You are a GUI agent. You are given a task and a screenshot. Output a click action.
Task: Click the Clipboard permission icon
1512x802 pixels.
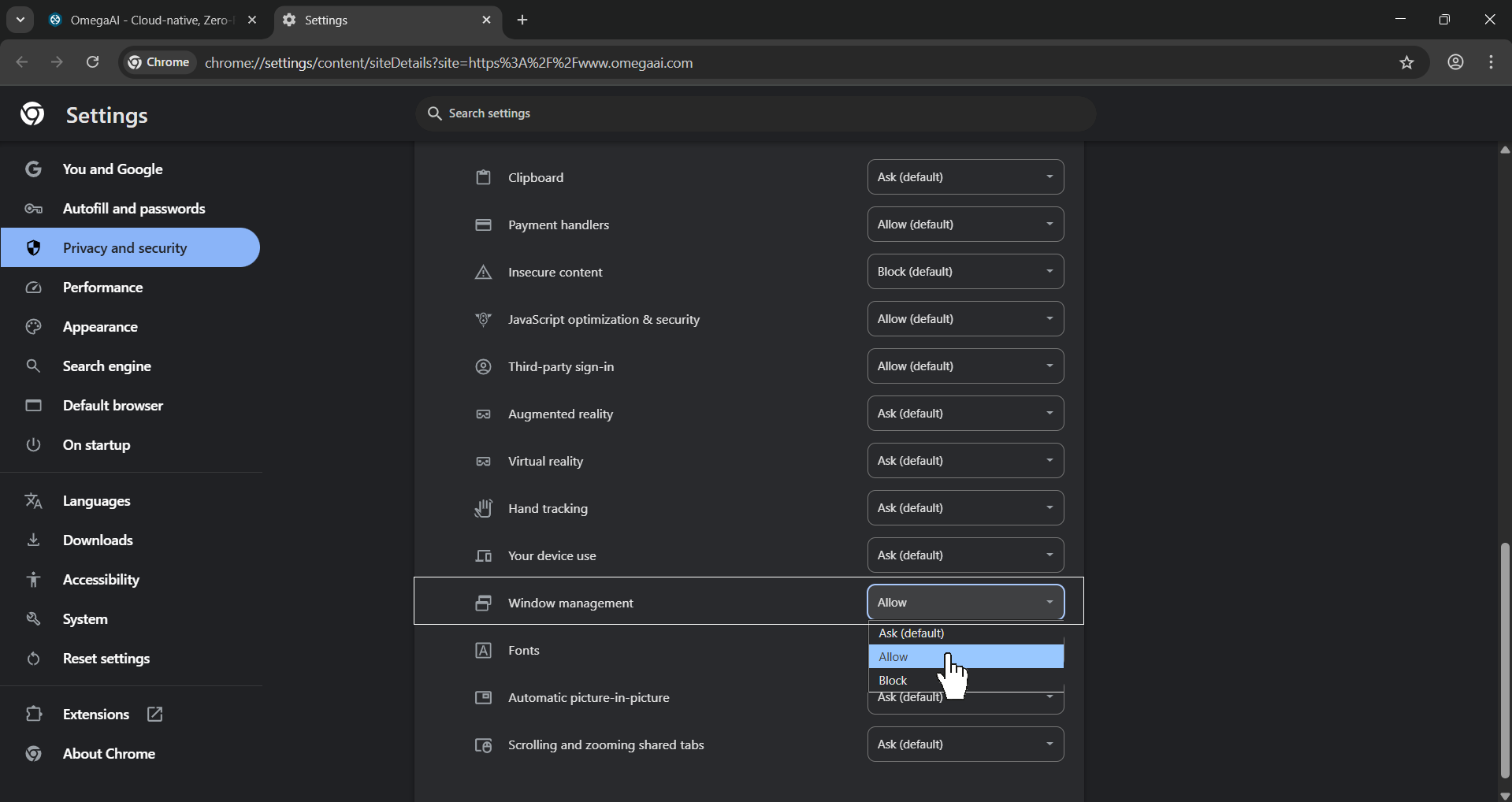tap(483, 177)
